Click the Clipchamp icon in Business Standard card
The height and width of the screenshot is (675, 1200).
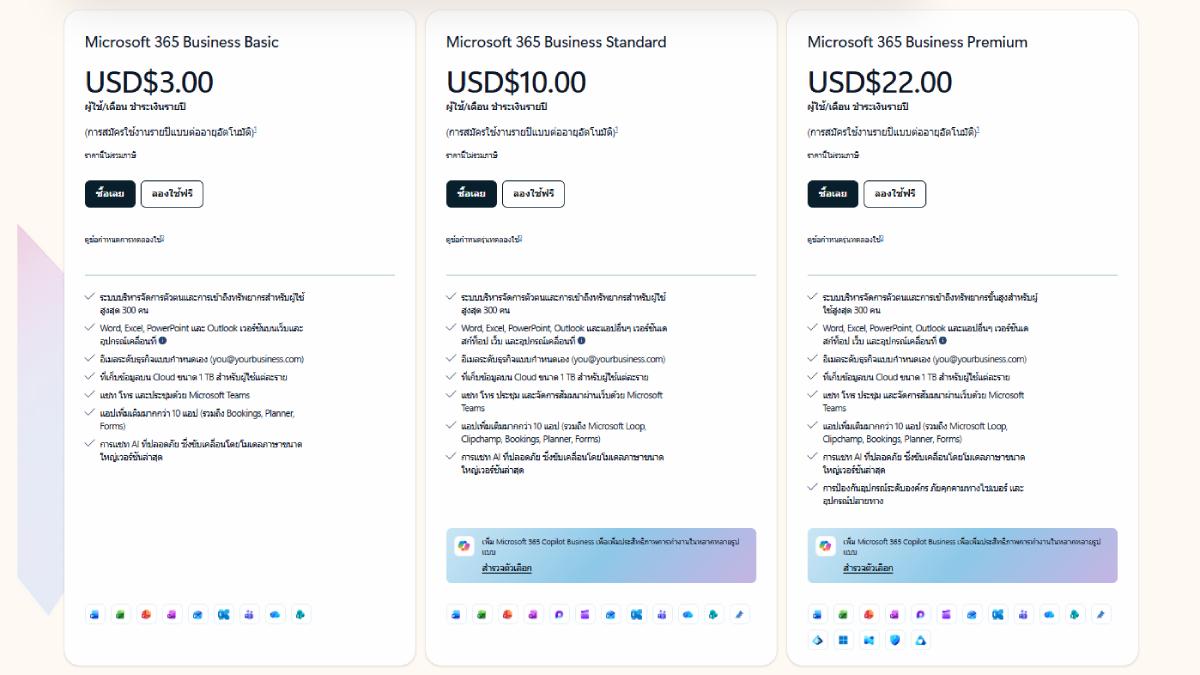tap(585, 614)
